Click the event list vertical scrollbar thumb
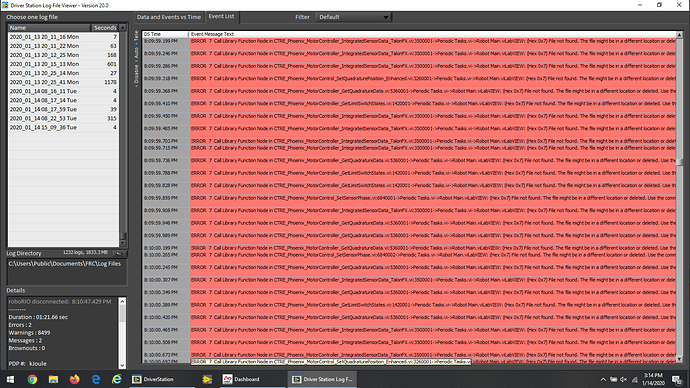 pyautogui.click(x=679, y=162)
